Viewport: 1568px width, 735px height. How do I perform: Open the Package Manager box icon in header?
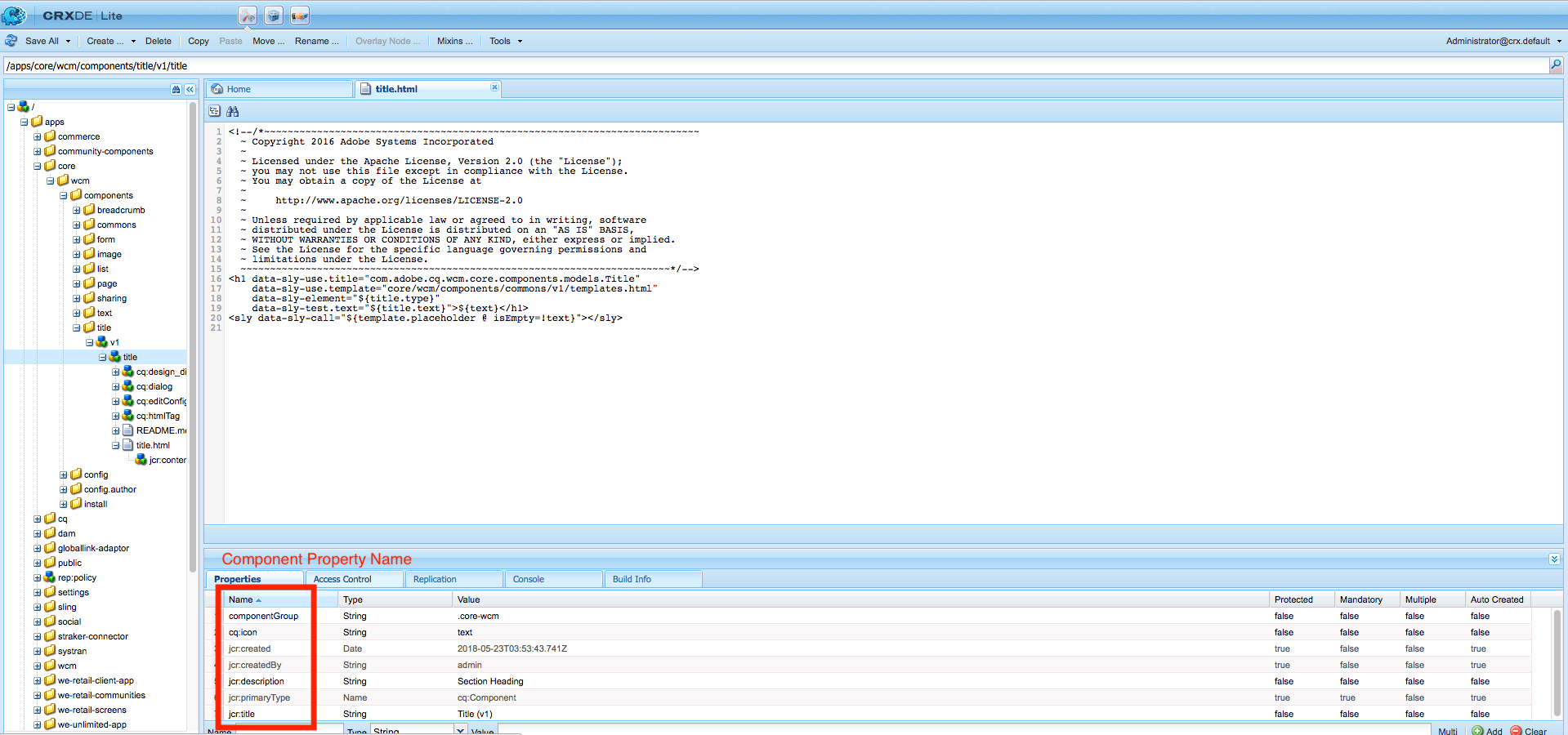tap(274, 16)
